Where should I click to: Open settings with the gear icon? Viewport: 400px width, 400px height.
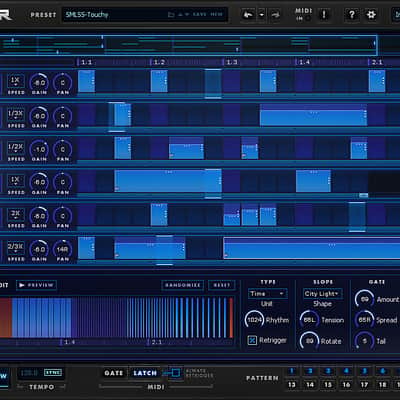[x=371, y=15]
